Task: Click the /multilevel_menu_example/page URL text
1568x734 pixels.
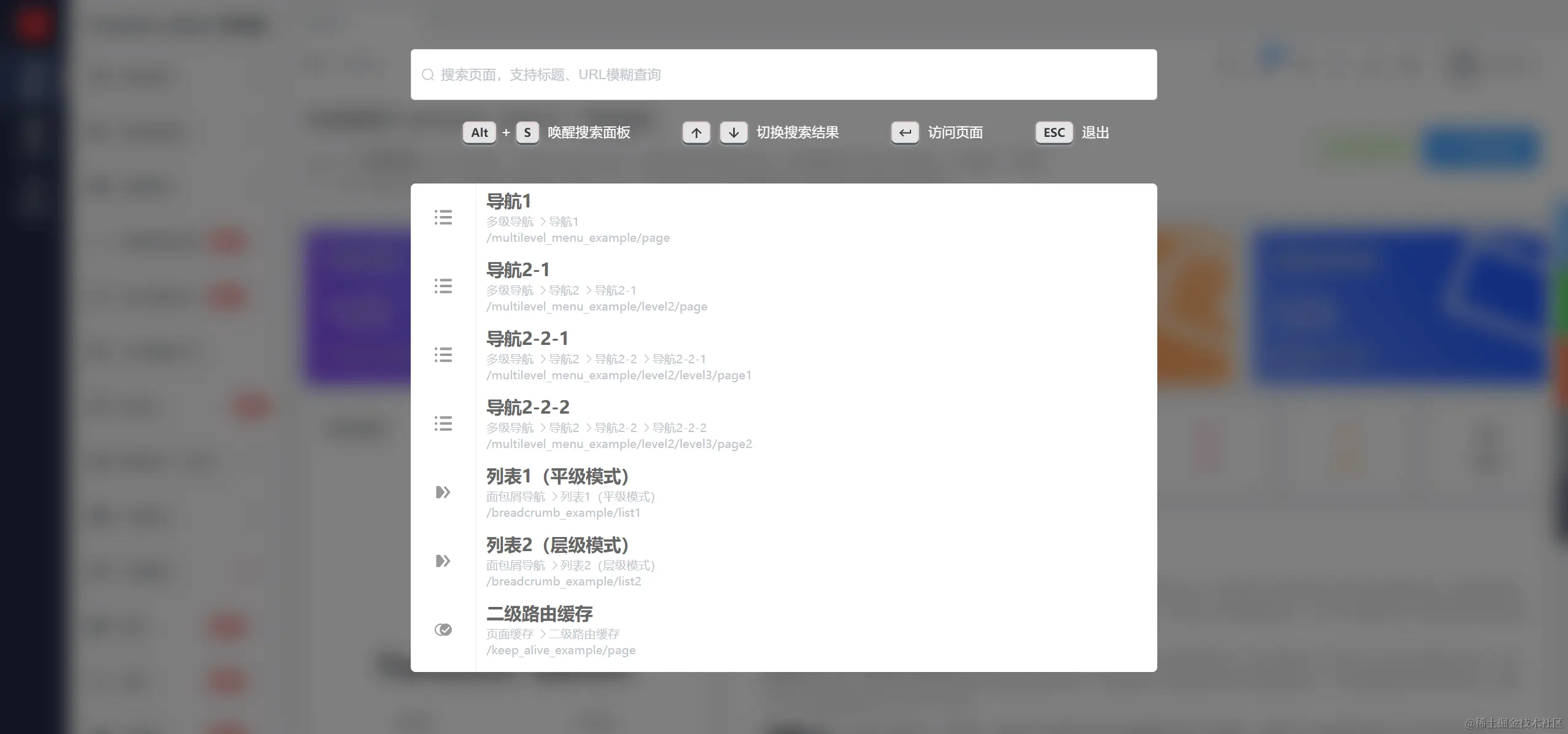Action: click(578, 238)
